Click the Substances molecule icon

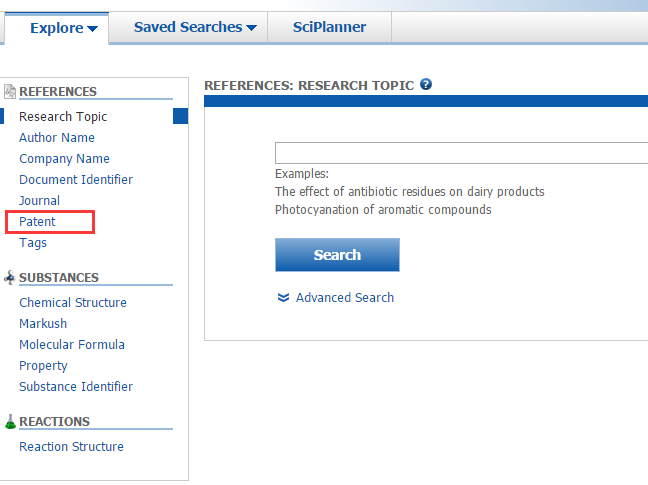click(10, 278)
